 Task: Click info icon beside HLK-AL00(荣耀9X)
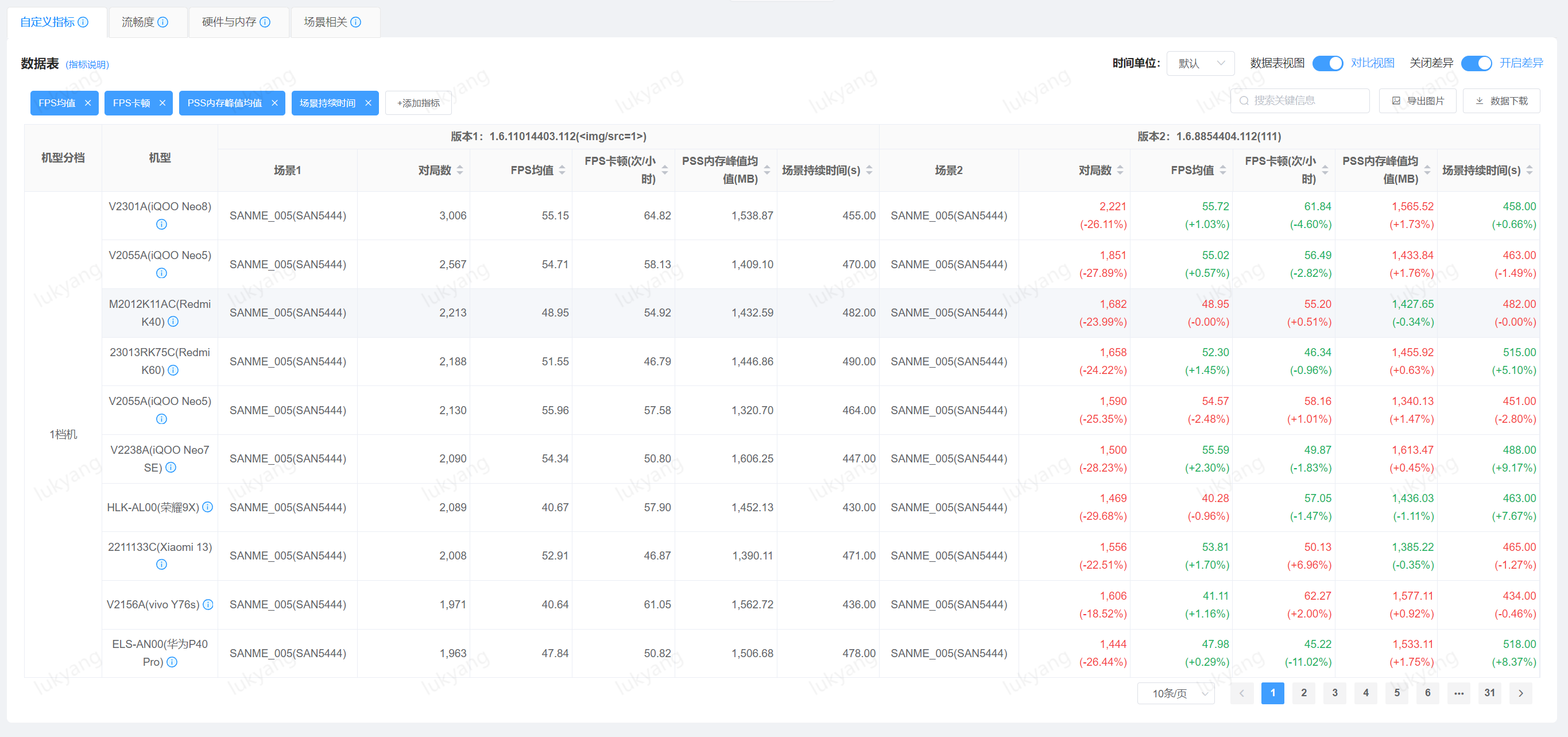click(x=208, y=507)
